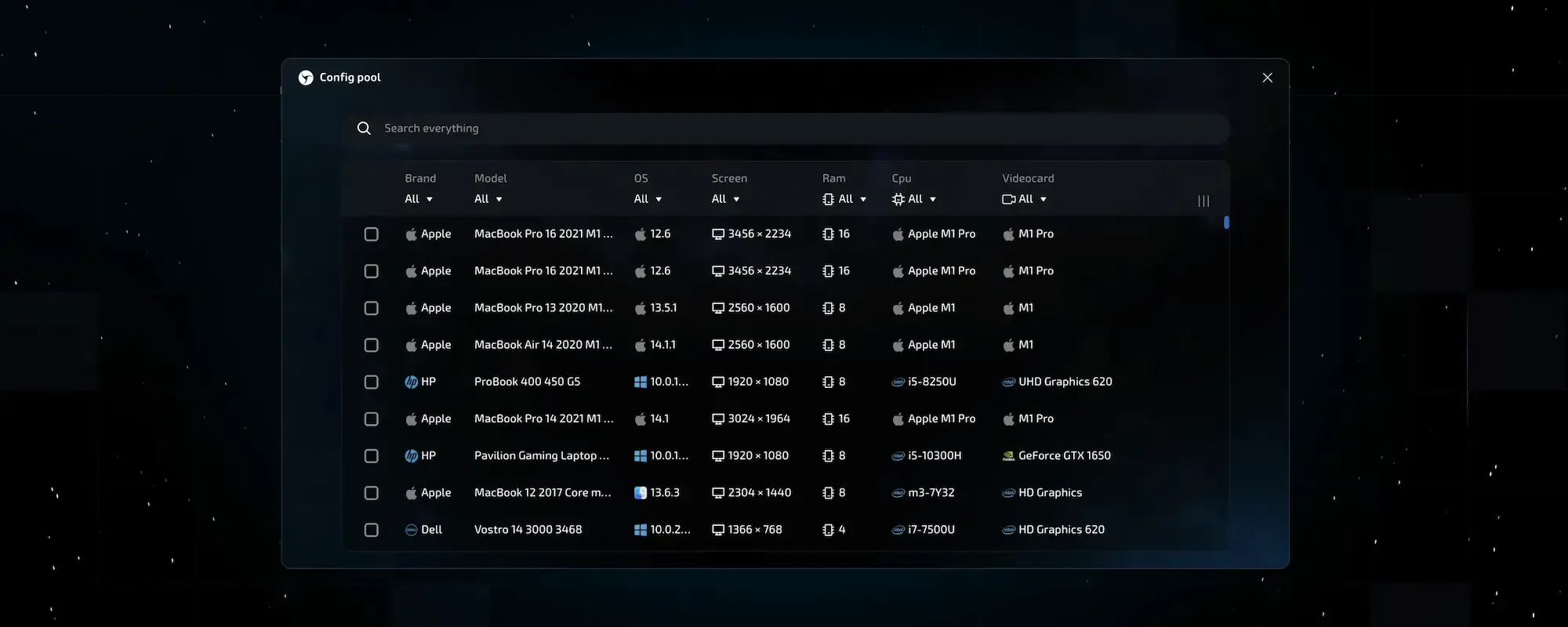The height and width of the screenshot is (627, 1568).
Task: Click the blue vertical scrollbar thumb
Action: click(1226, 223)
